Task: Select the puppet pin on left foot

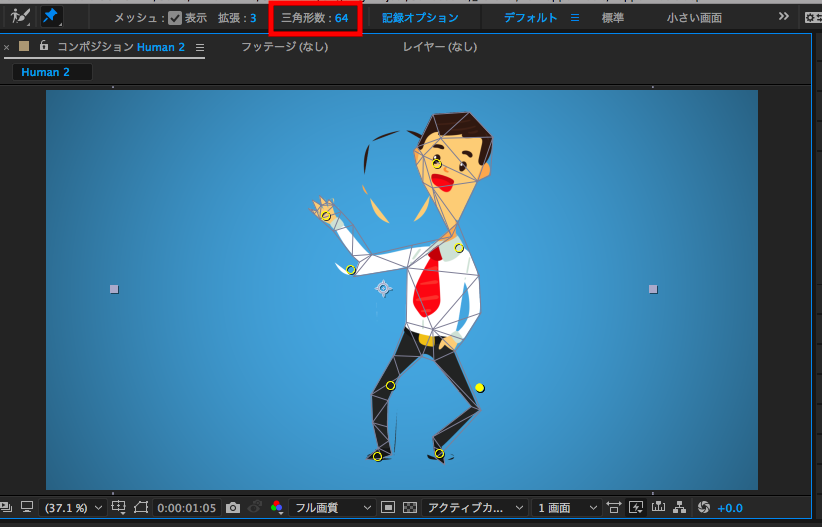Action: pos(377,457)
